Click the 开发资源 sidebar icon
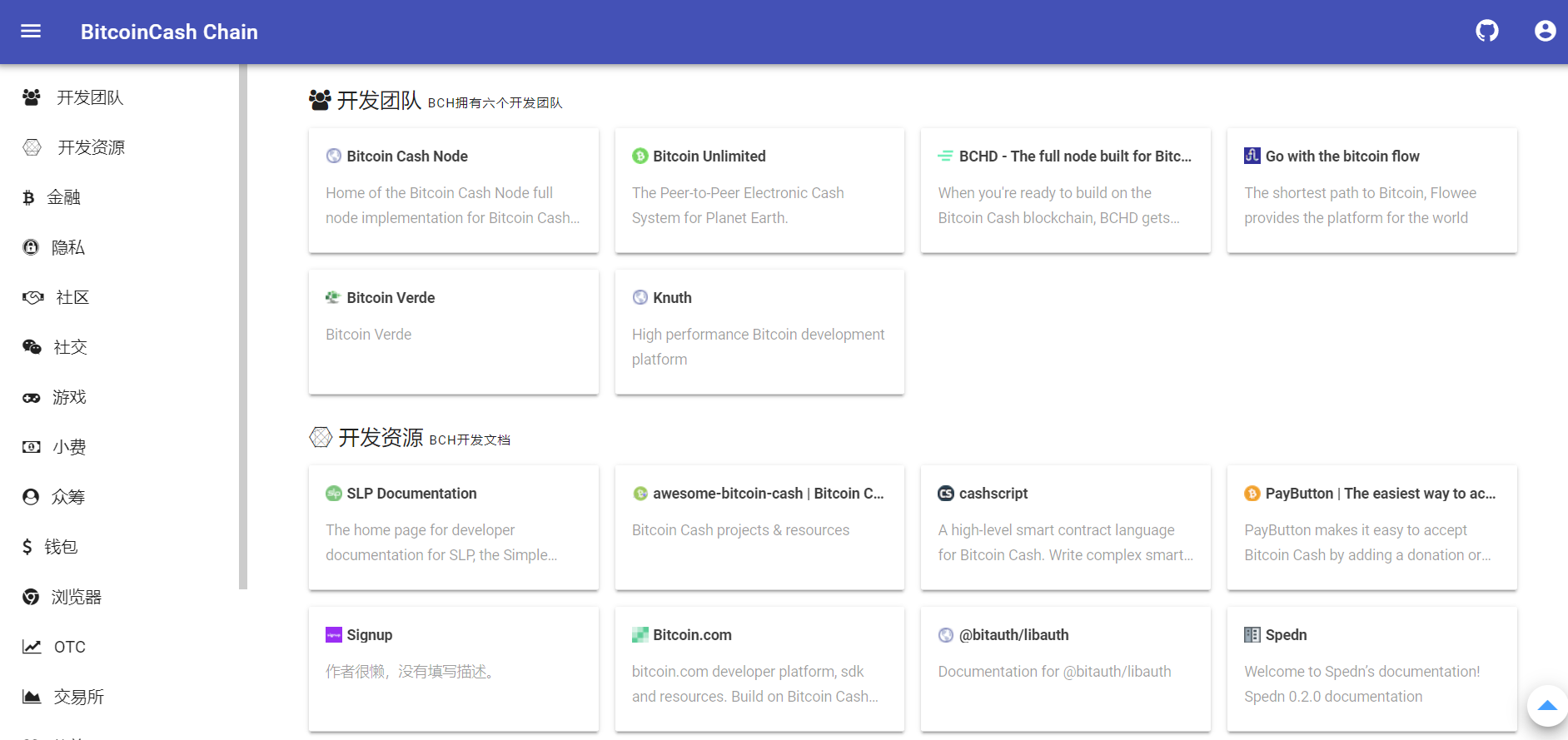Screen dimensions: 1568x740 (x=32, y=147)
